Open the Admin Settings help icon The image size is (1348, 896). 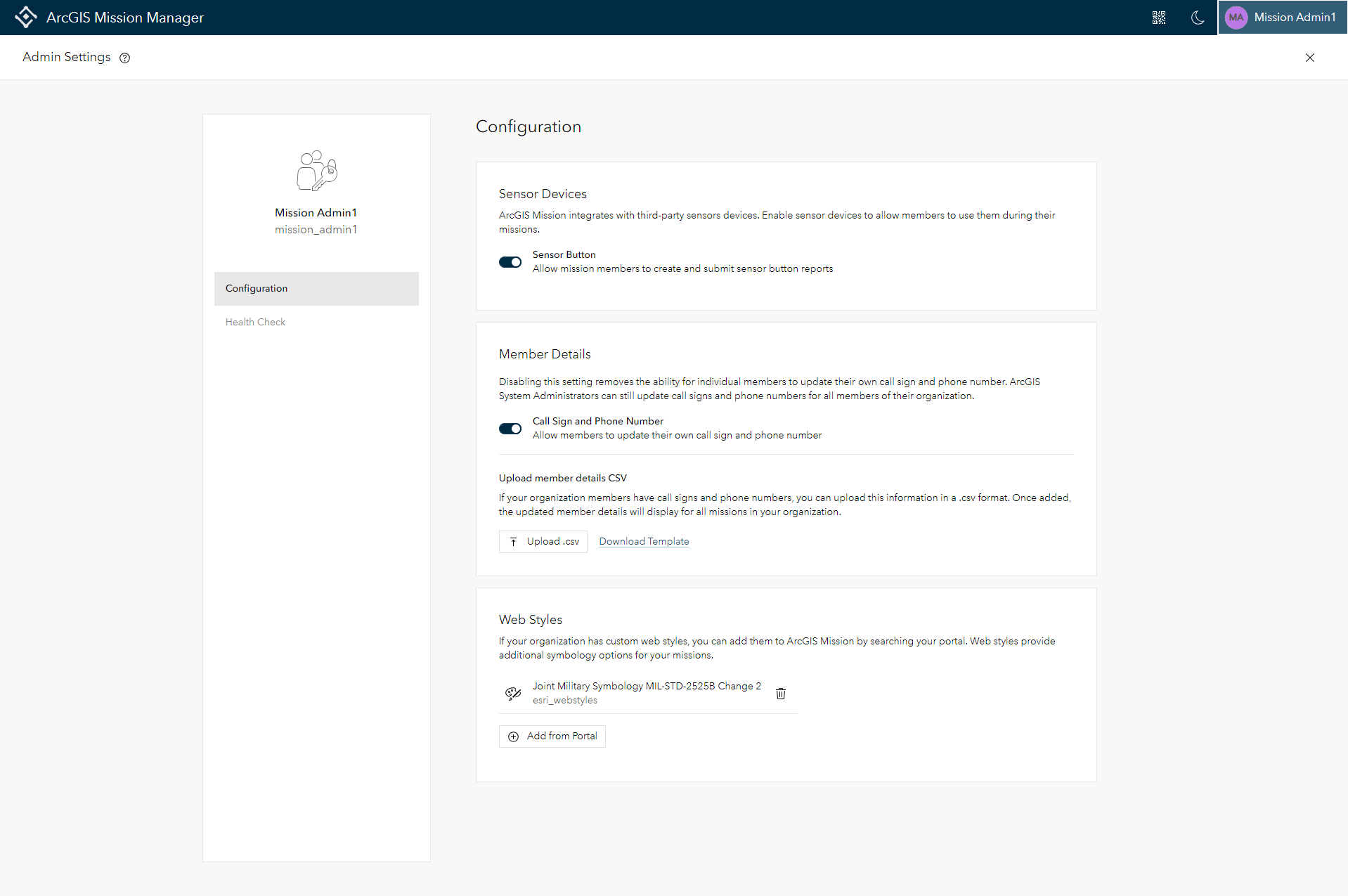pyautogui.click(x=124, y=58)
